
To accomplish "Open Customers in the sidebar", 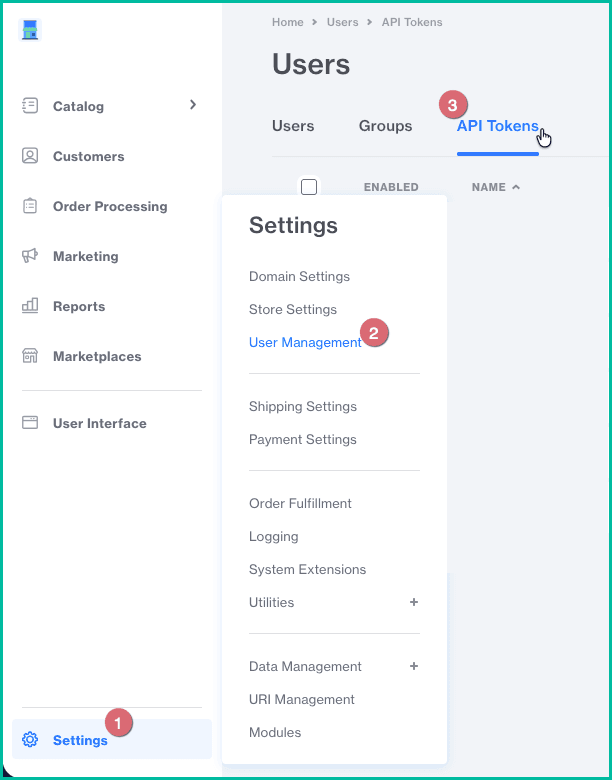I will pyautogui.click(x=89, y=156).
